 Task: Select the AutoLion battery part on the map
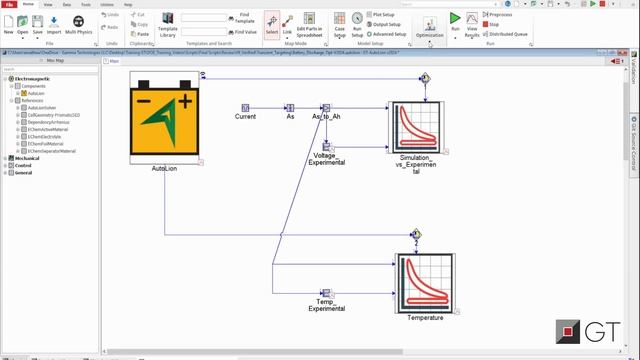coord(164,118)
